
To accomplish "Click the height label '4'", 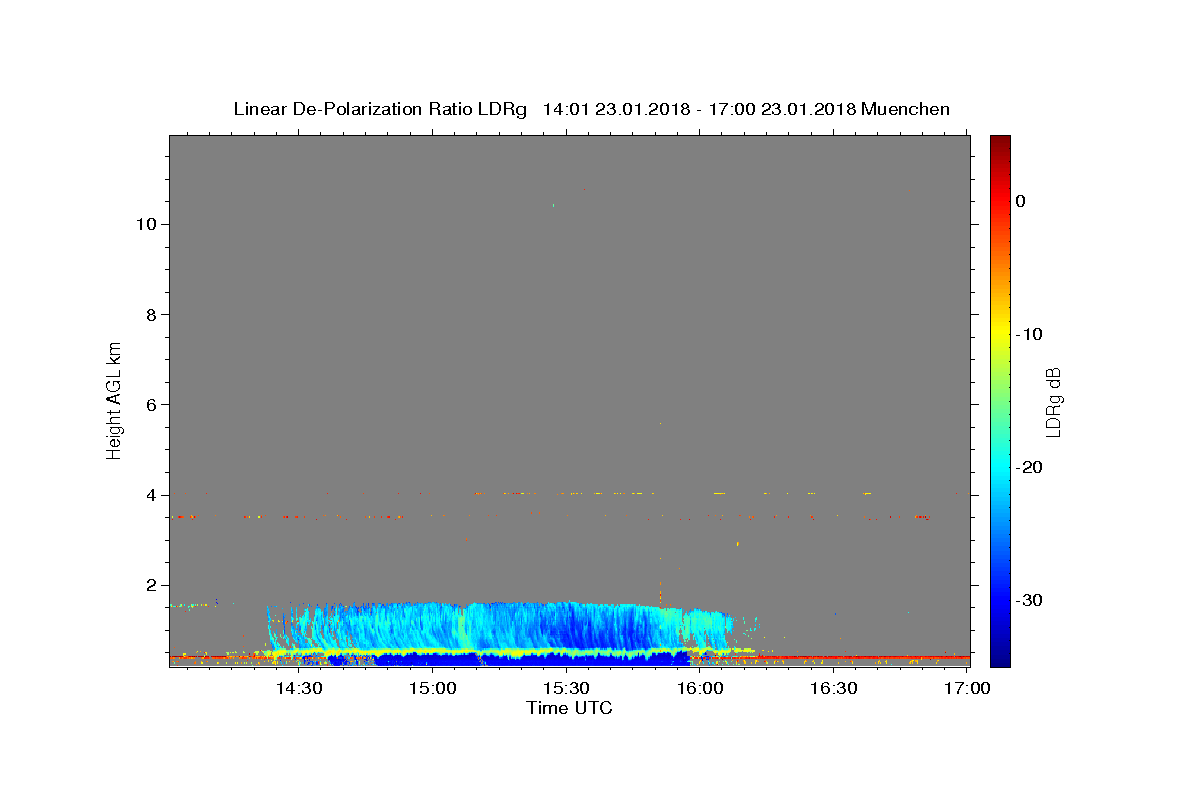I will [152, 495].
